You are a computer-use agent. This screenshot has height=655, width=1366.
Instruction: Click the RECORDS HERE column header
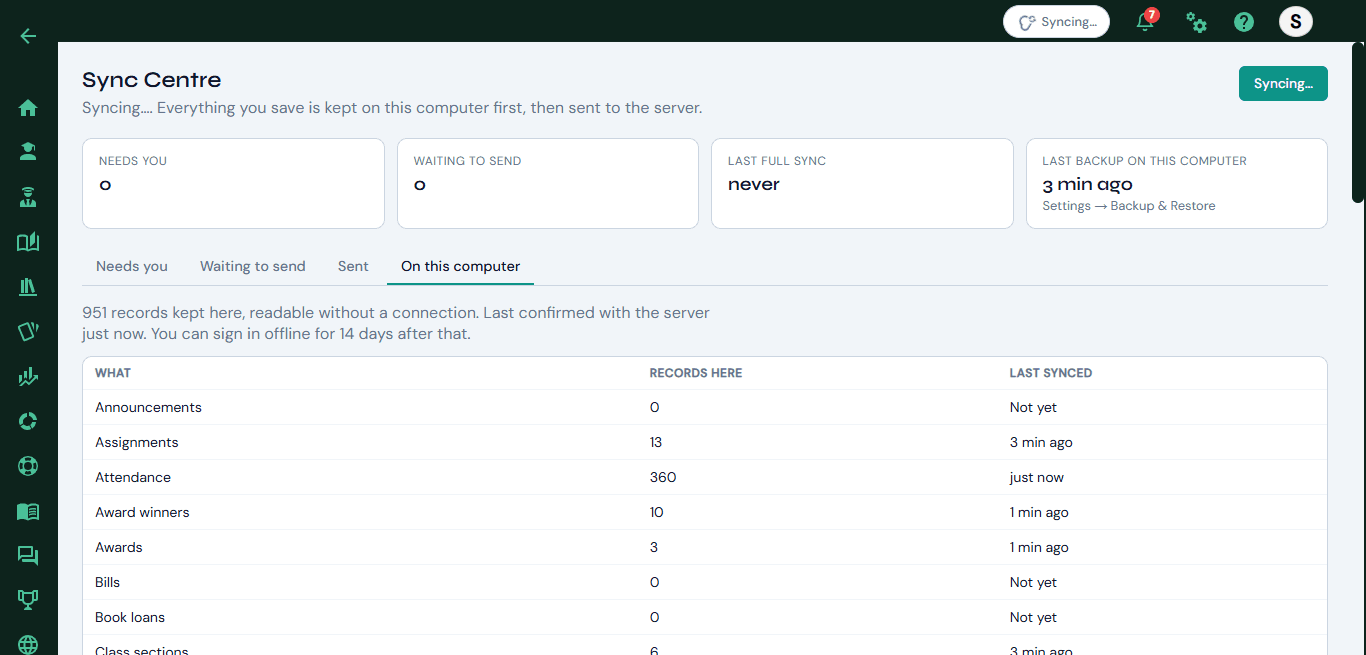[696, 373]
